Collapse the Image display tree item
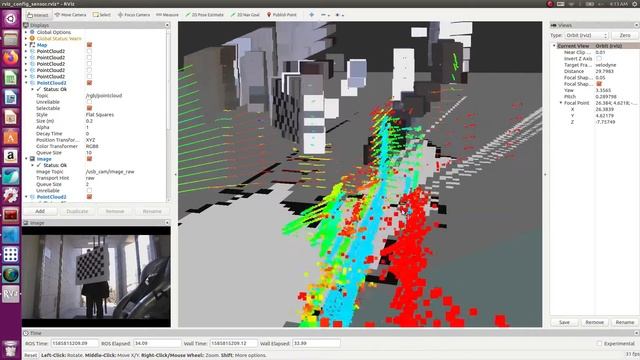The width and height of the screenshot is (640, 360). pyautogui.click(x=26, y=159)
